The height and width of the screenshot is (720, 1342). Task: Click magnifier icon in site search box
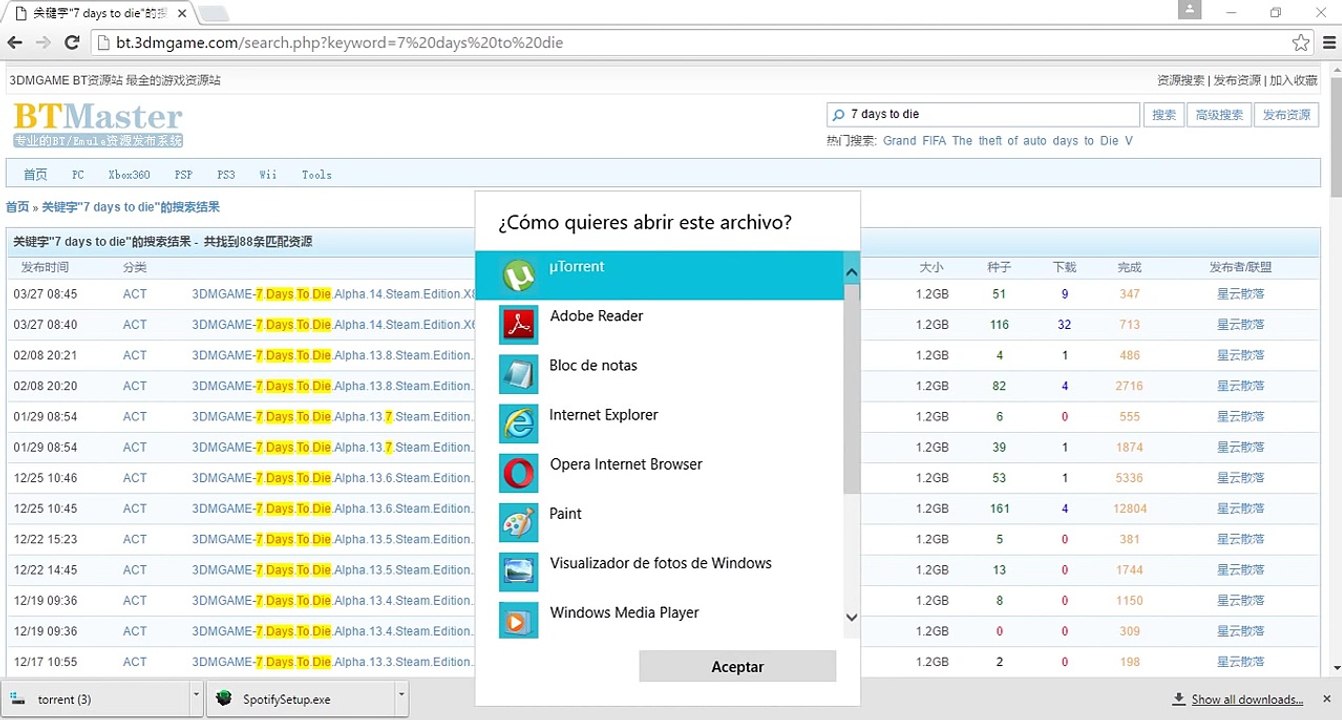pos(839,115)
